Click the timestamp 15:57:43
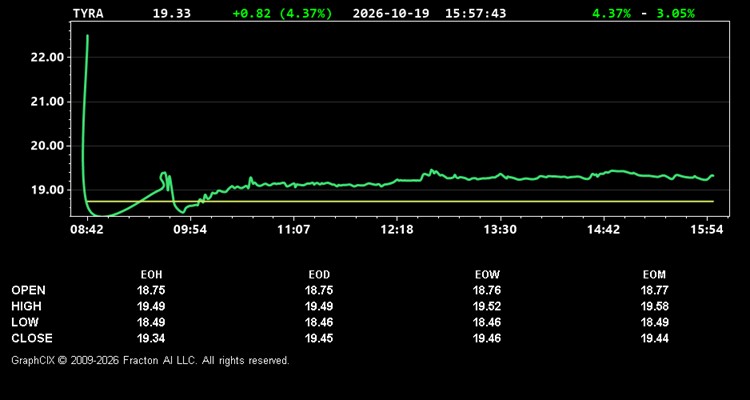The width and height of the screenshot is (750, 400). (x=475, y=13)
